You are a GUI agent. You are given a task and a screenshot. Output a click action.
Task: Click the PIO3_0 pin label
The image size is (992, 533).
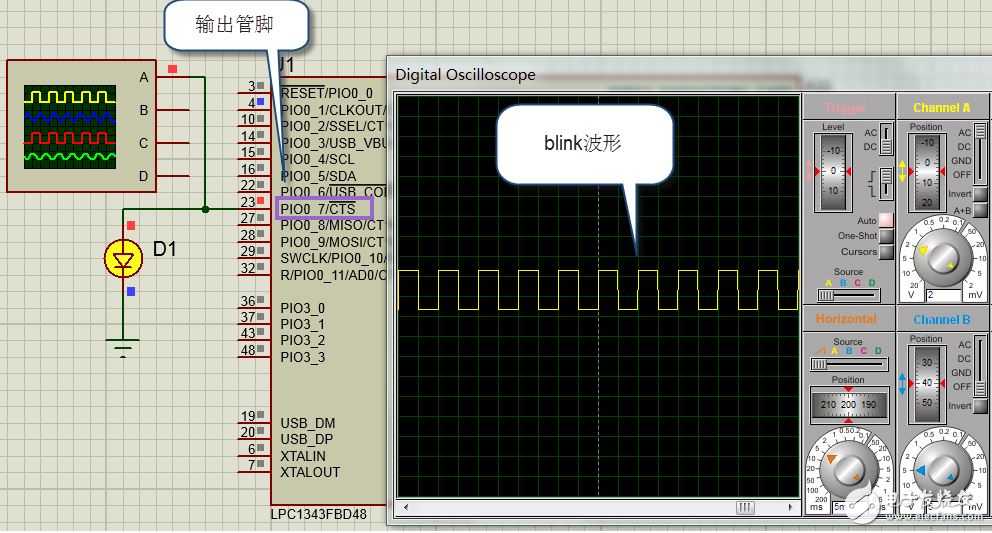click(302, 308)
